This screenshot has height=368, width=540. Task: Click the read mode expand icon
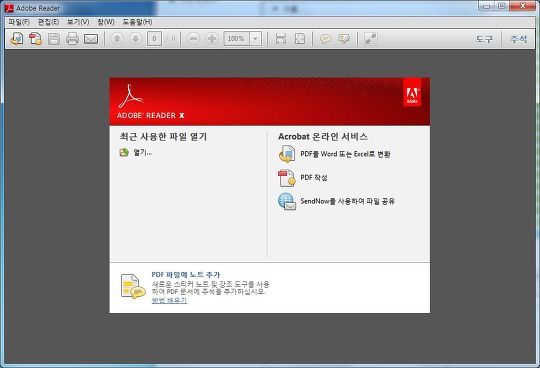pyautogui.click(x=371, y=39)
